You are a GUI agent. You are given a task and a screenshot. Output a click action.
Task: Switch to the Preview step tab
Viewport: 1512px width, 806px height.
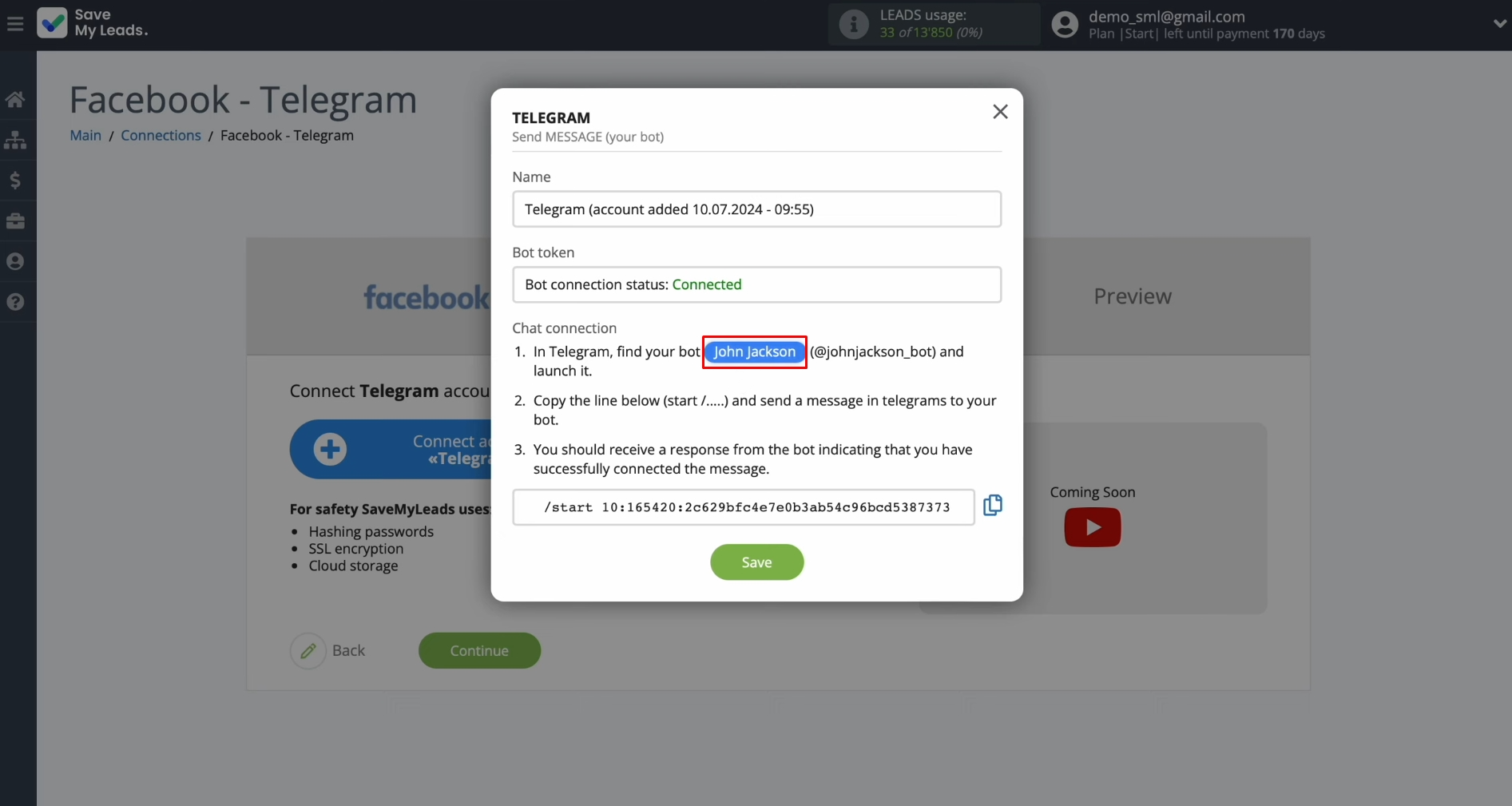[1132, 296]
